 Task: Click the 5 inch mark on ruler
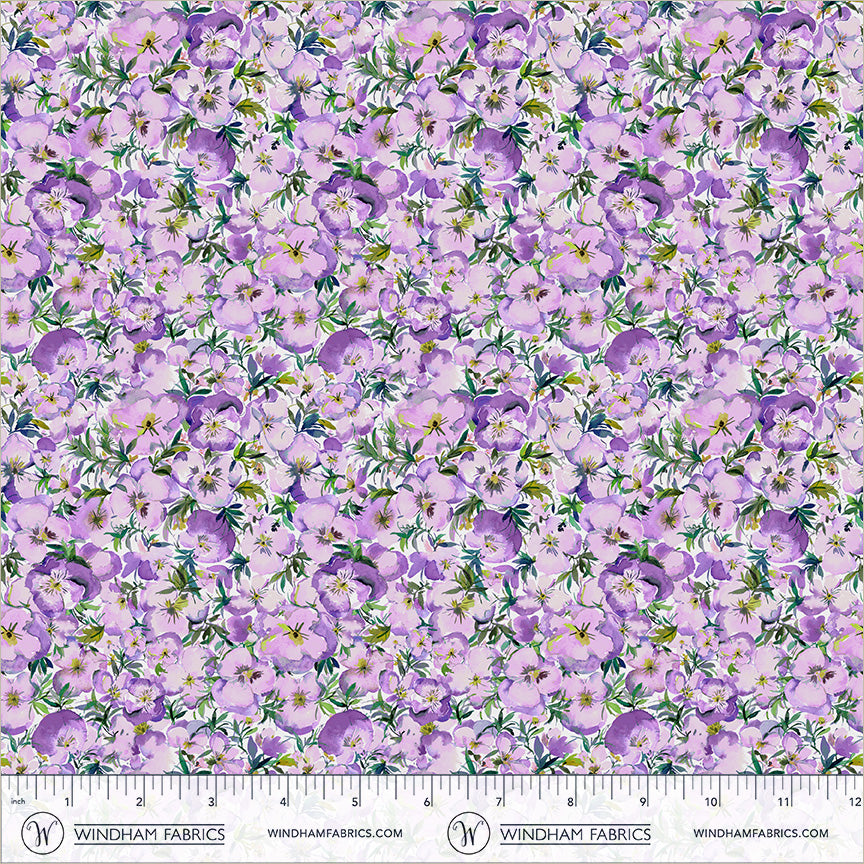(x=356, y=802)
